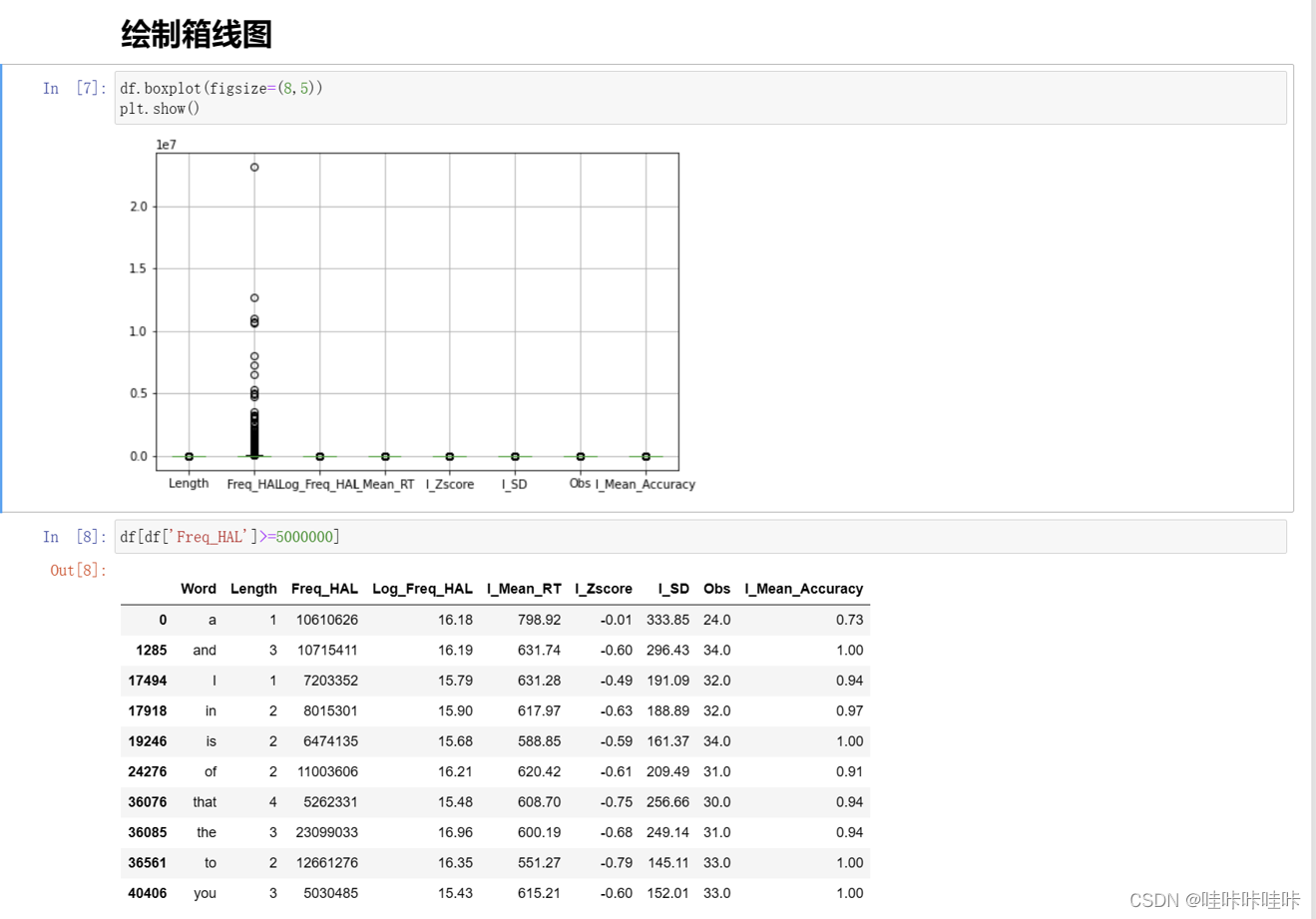Click the word 'the' in the table
The height and width of the screenshot is (919, 1316).
(207, 832)
